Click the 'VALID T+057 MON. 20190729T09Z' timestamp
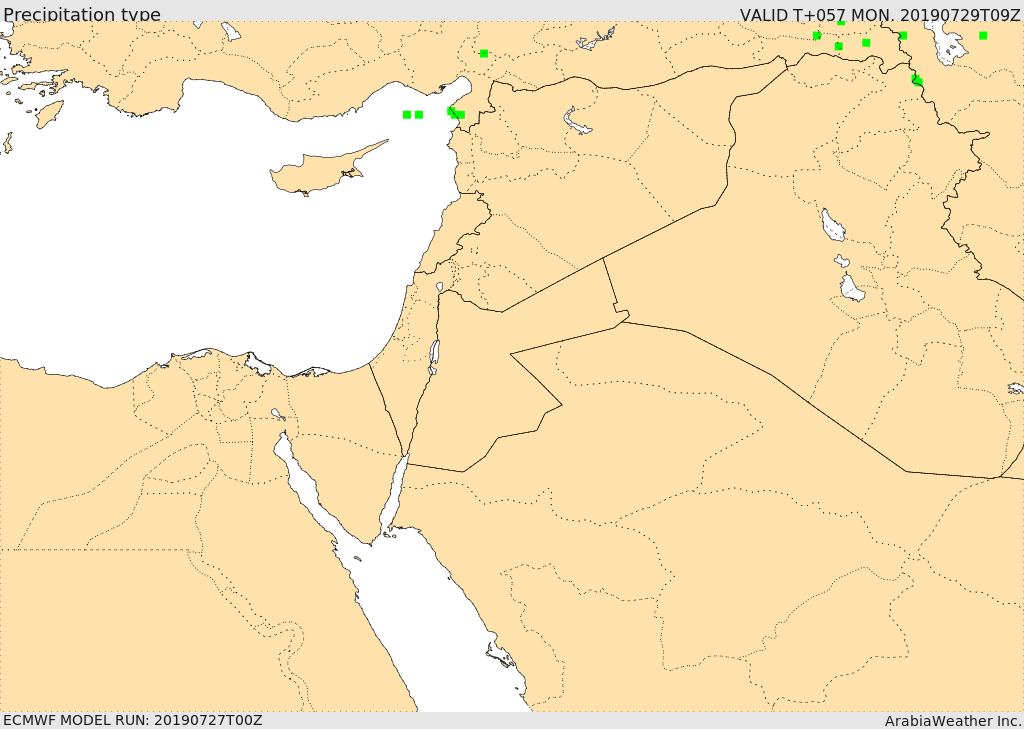This screenshot has width=1024, height=729. point(880,14)
